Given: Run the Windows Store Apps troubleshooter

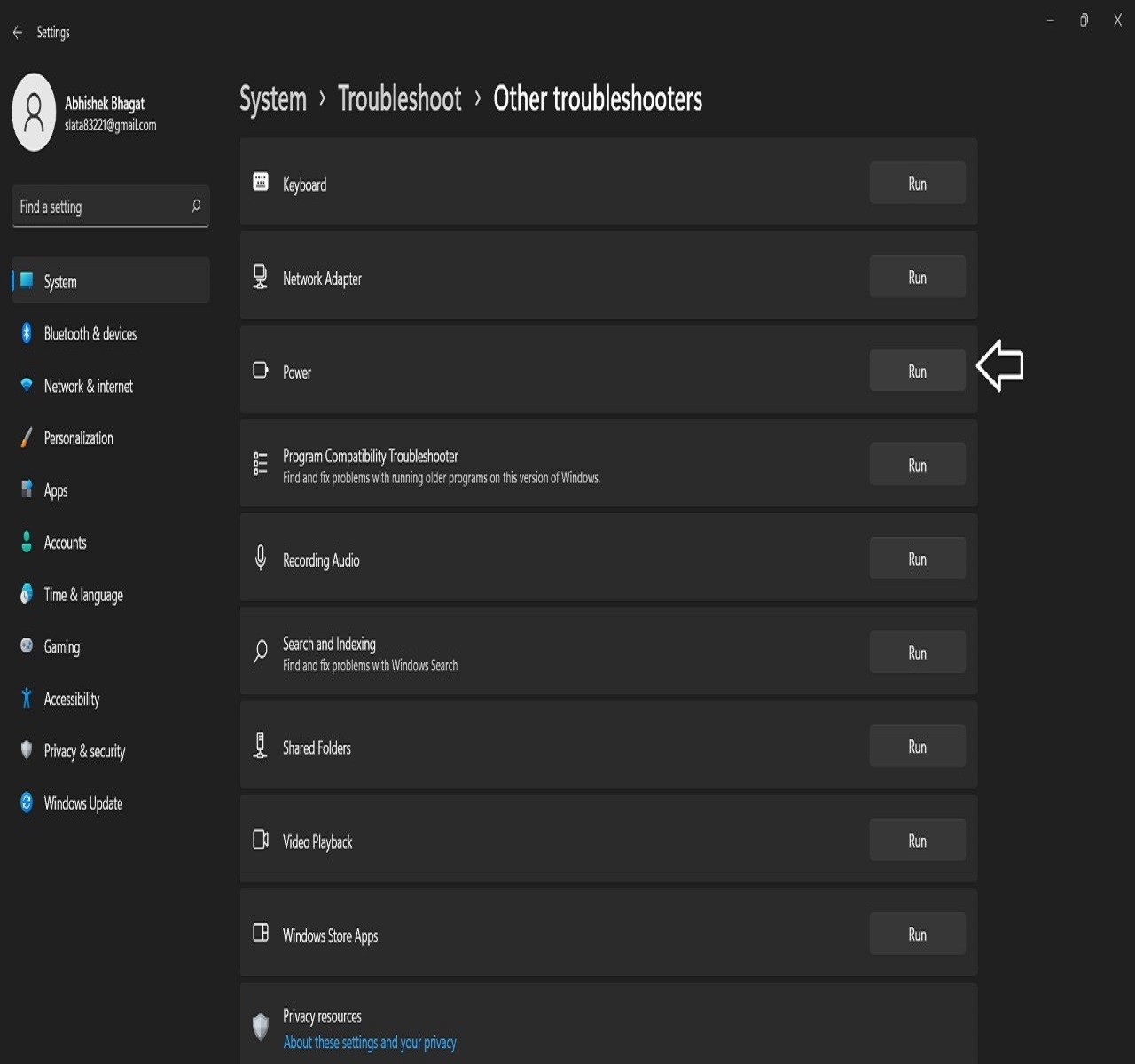Looking at the screenshot, I should [x=918, y=935].
